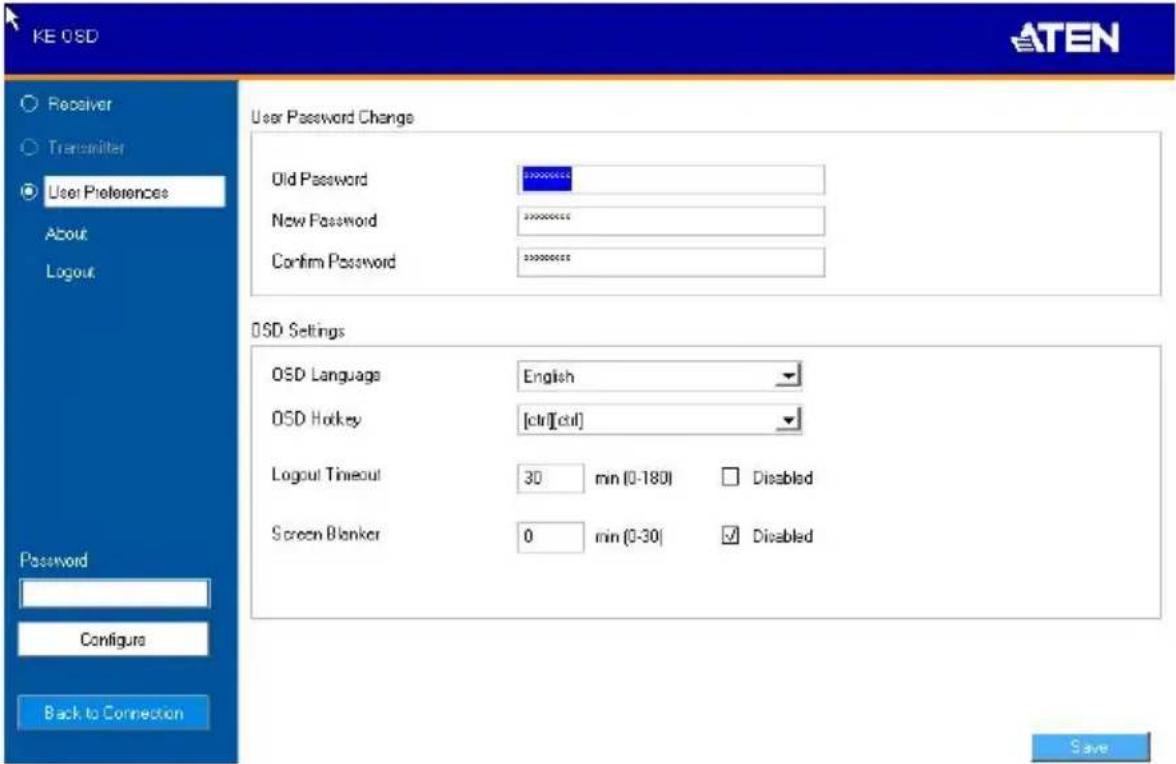Click Logout in the sidebar

pos(70,271)
